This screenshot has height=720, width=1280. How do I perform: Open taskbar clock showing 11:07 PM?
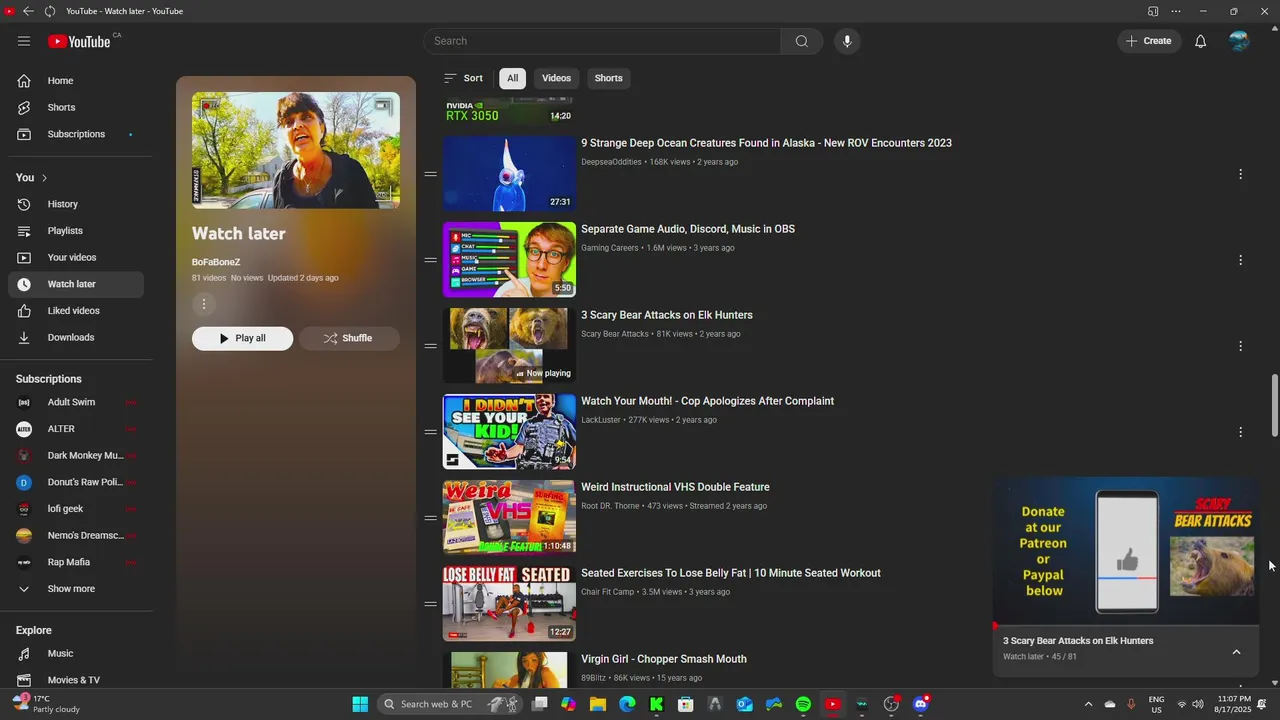click(1234, 704)
